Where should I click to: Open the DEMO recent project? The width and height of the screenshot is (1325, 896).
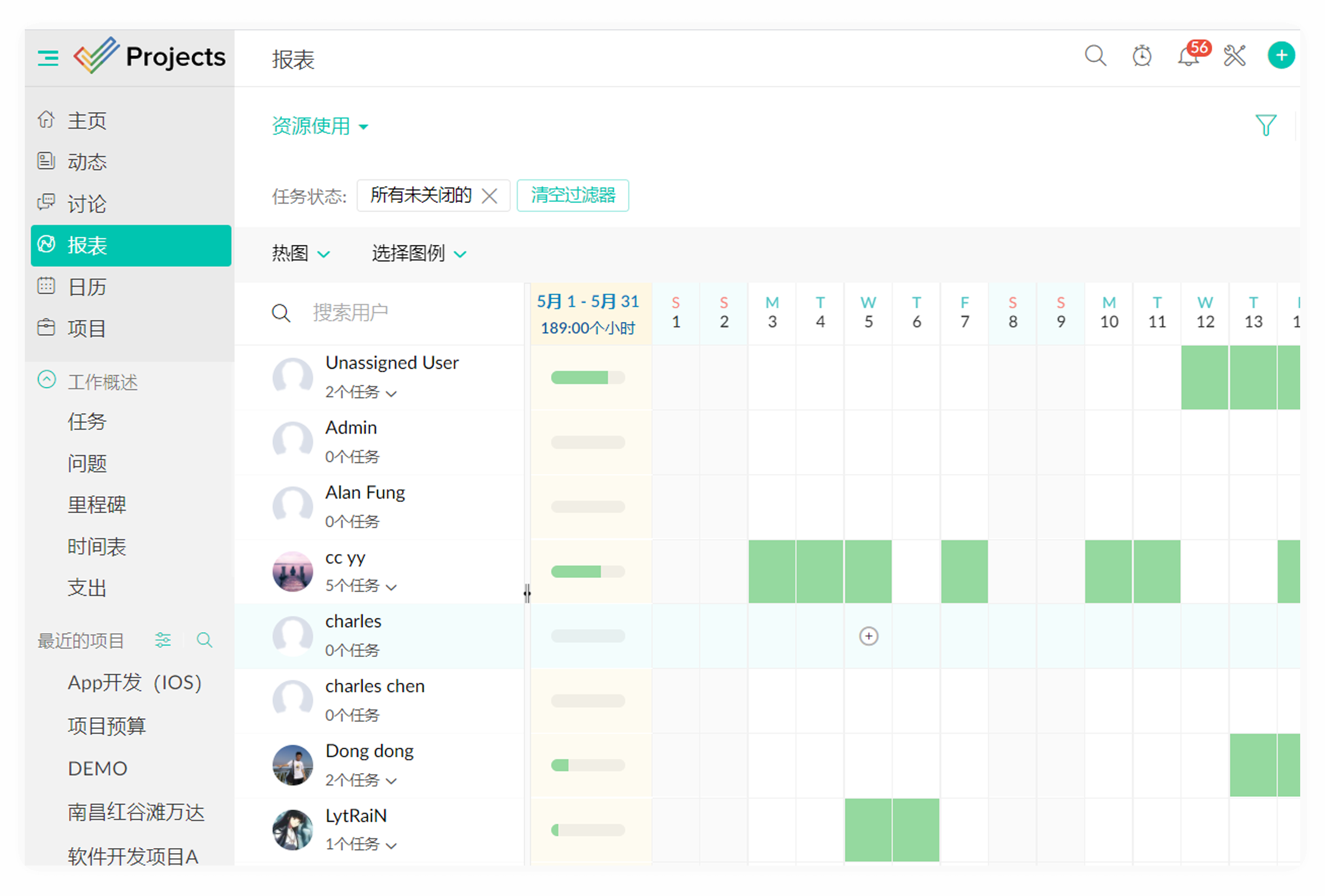pyautogui.click(x=98, y=768)
